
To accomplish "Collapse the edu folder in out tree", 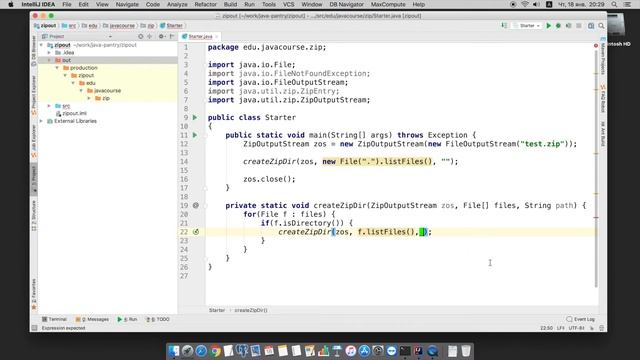I will pyautogui.click(x=73, y=83).
